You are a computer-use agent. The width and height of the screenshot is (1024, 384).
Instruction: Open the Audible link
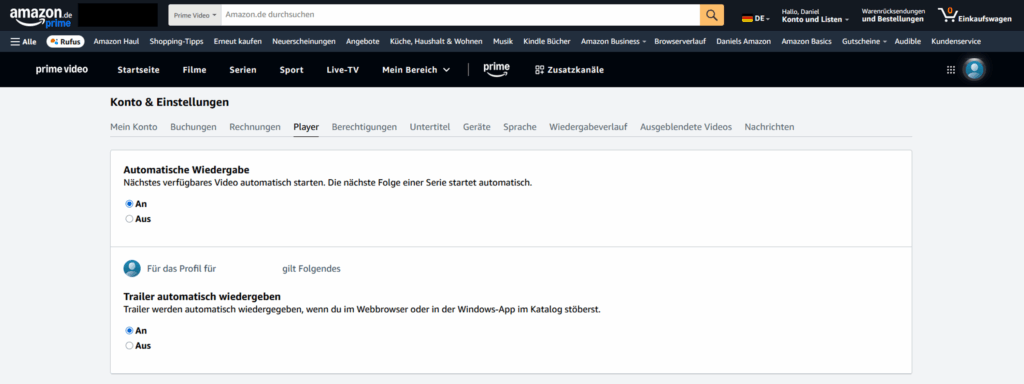pos(908,42)
